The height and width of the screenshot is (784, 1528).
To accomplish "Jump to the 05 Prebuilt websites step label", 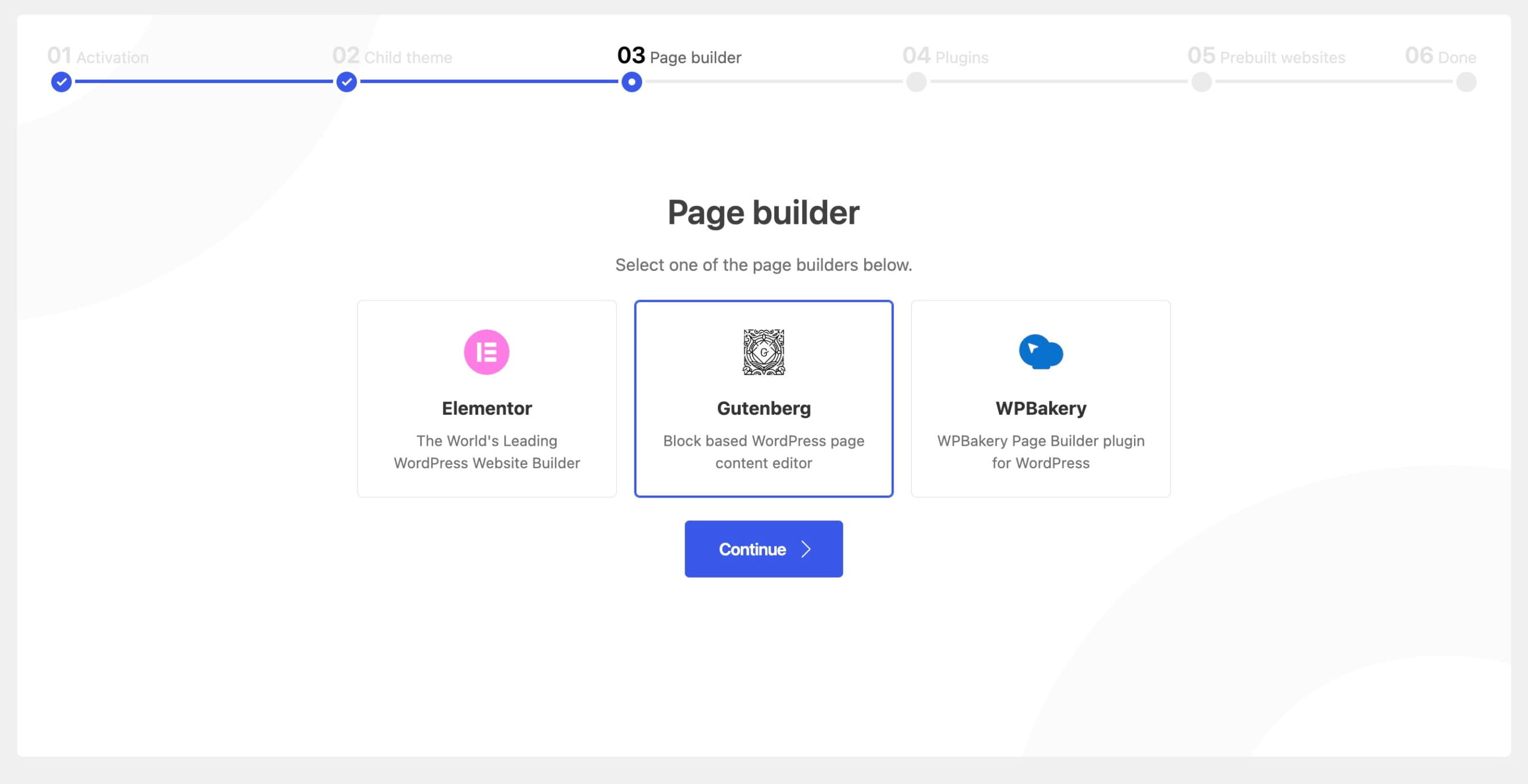I will tap(1266, 56).
